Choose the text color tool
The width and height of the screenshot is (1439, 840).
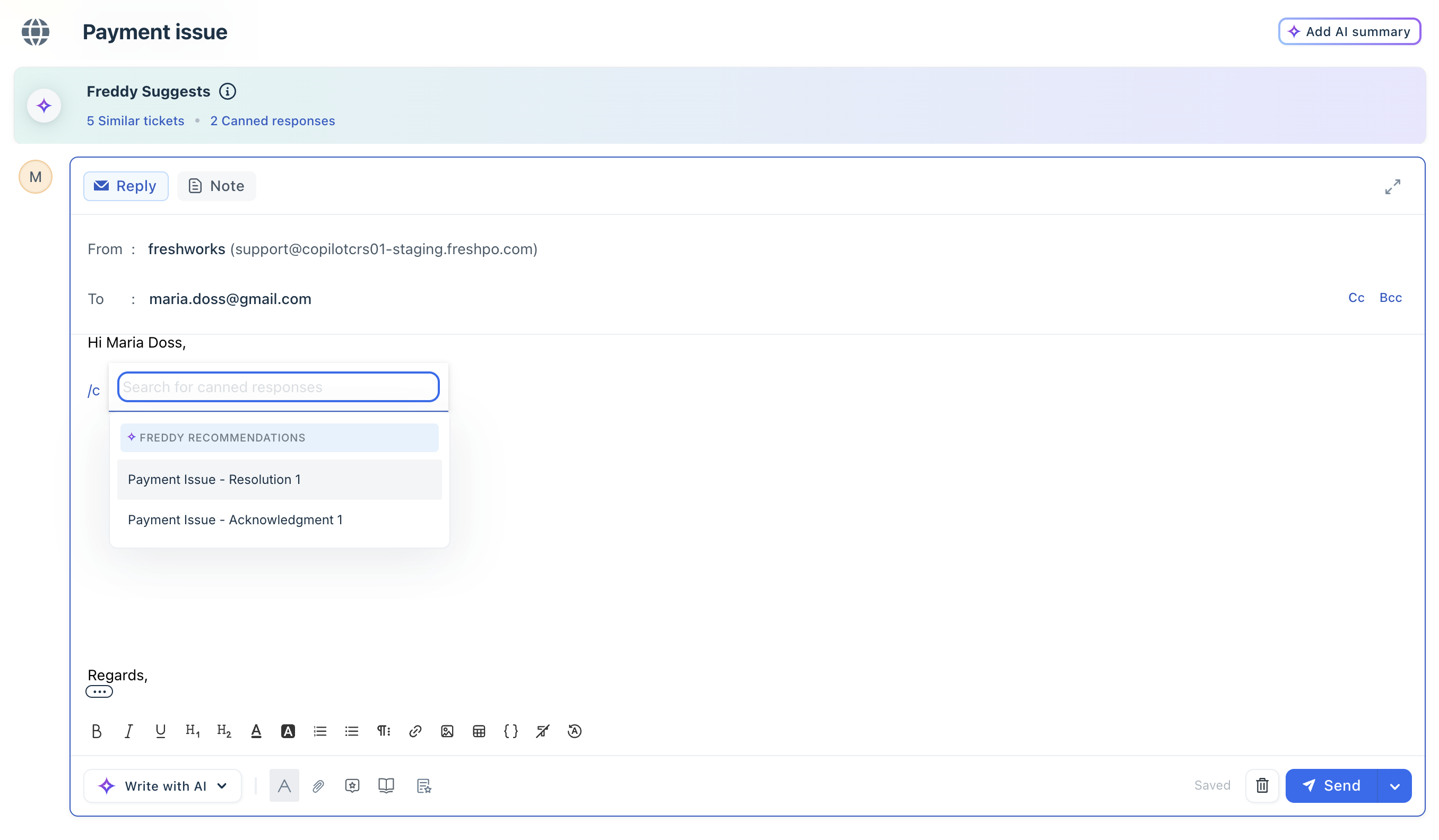tap(256, 731)
